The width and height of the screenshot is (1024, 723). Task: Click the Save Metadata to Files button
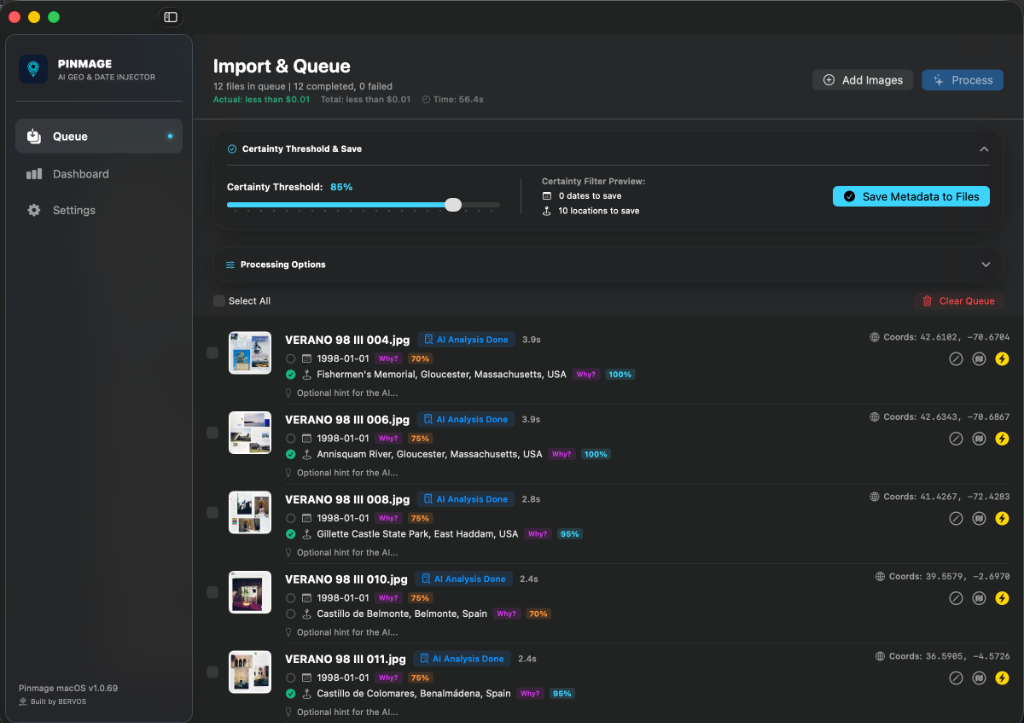pyautogui.click(x=911, y=197)
